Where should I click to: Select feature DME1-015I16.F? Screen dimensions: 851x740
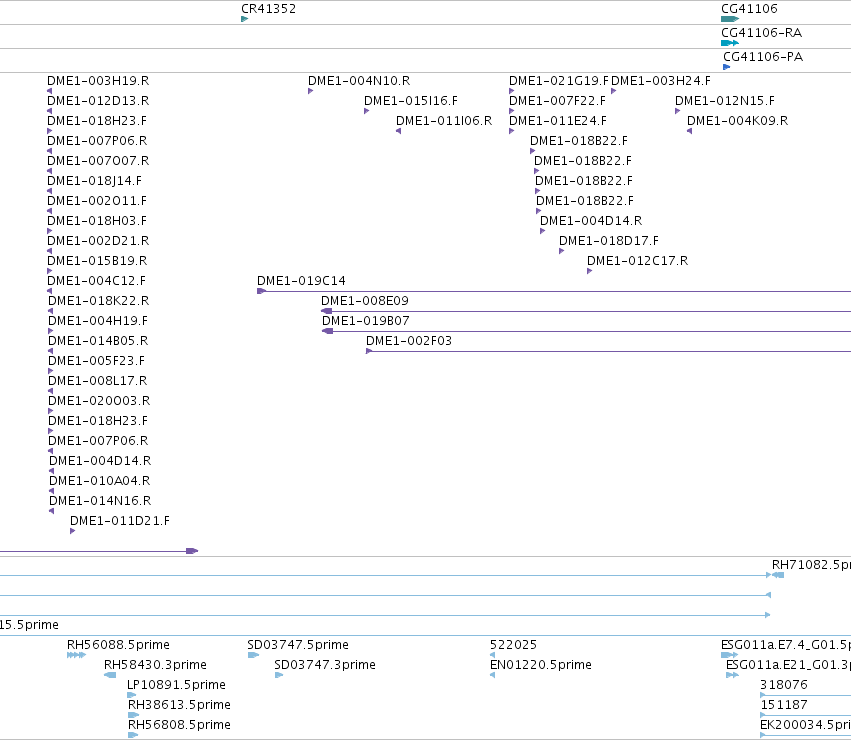tap(411, 101)
